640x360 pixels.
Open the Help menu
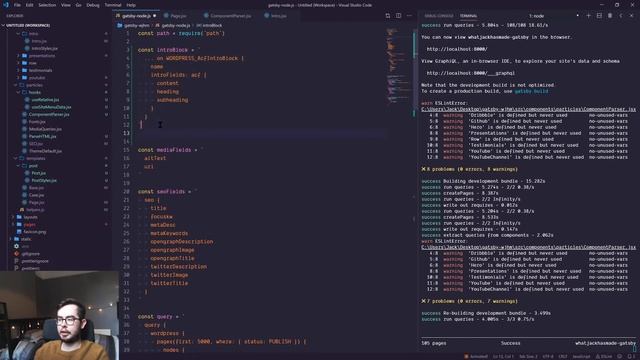coord(131,5)
